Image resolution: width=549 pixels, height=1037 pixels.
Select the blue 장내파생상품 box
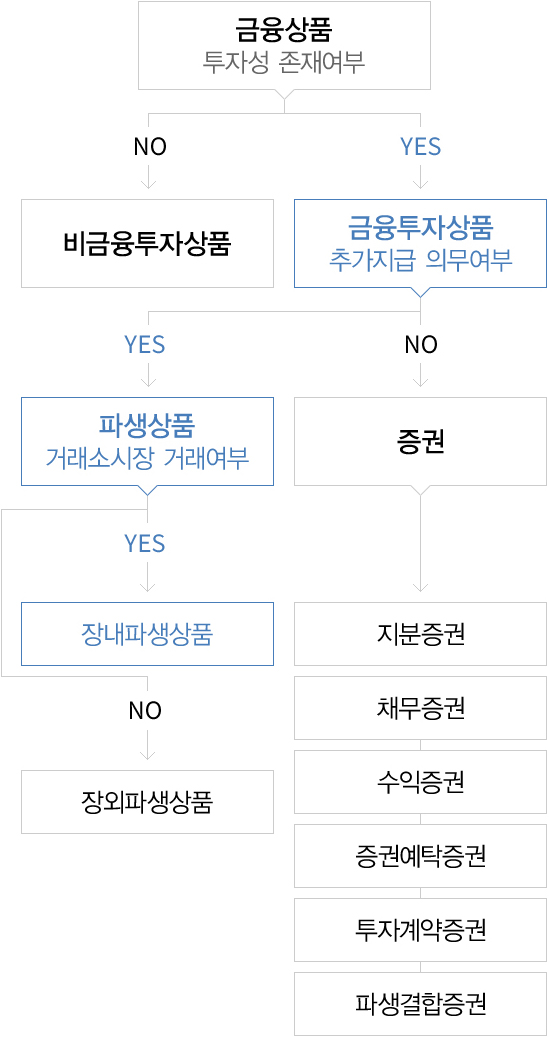[148, 634]
